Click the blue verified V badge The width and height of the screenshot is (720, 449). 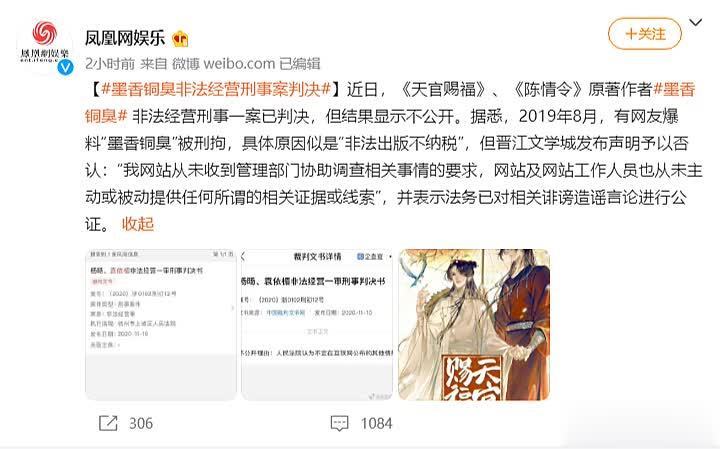(x=66, y=67)
